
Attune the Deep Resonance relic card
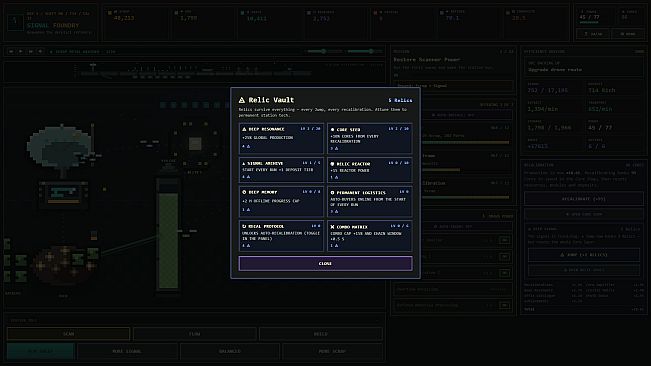281,138
